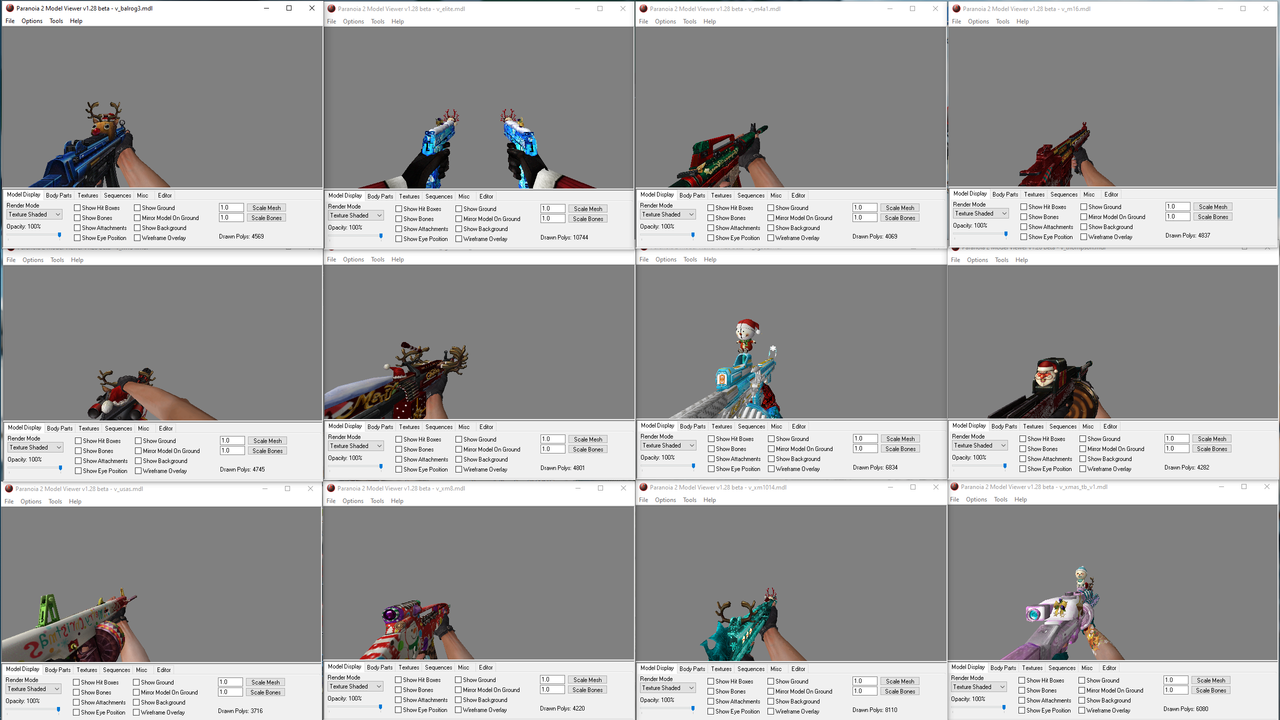Switch to Editor tab in v_xm1014.mdl window
1280x720 pixels.
point(798,669)
